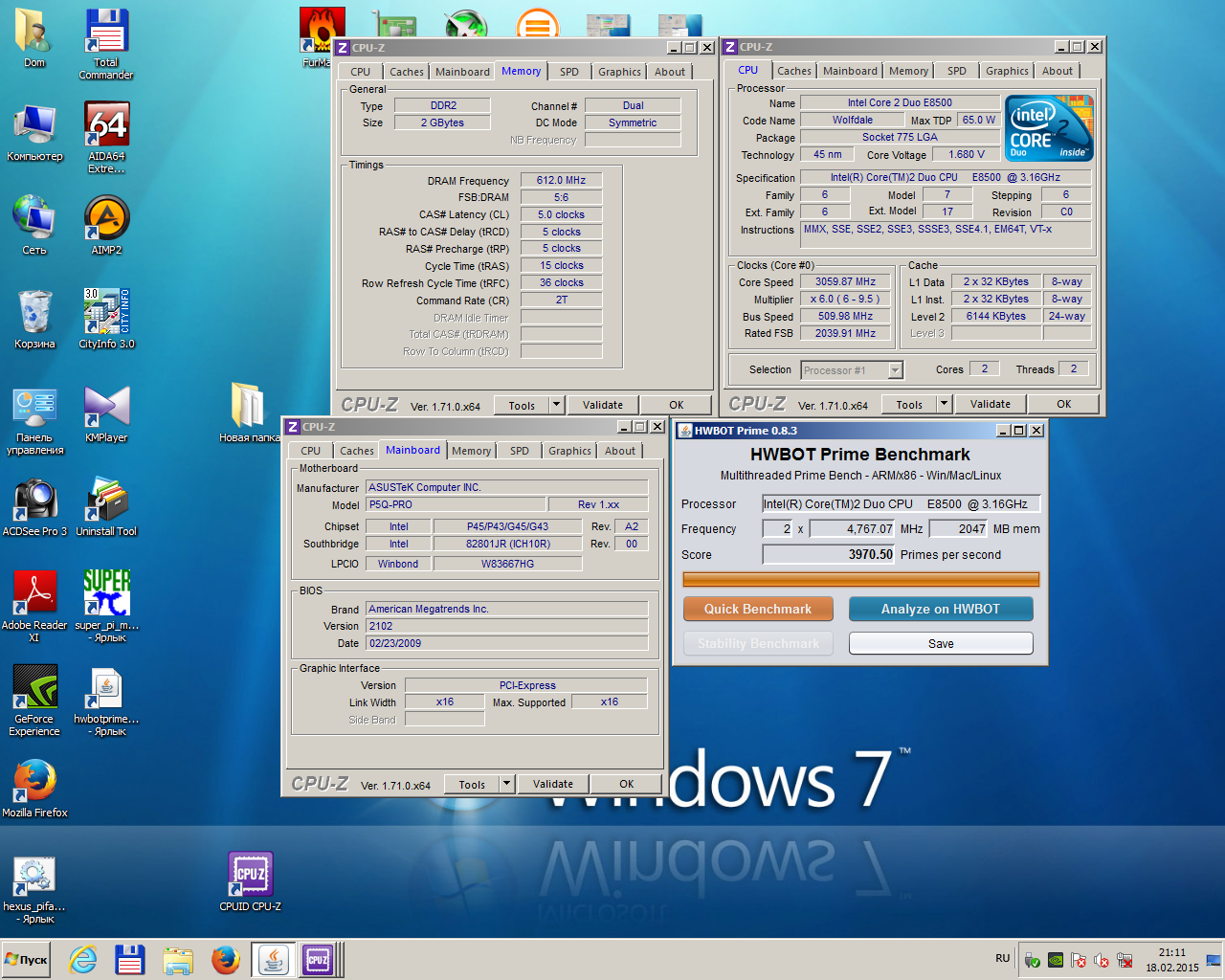Click the Show Desktop tray icon

click(x=1214, y=960)
